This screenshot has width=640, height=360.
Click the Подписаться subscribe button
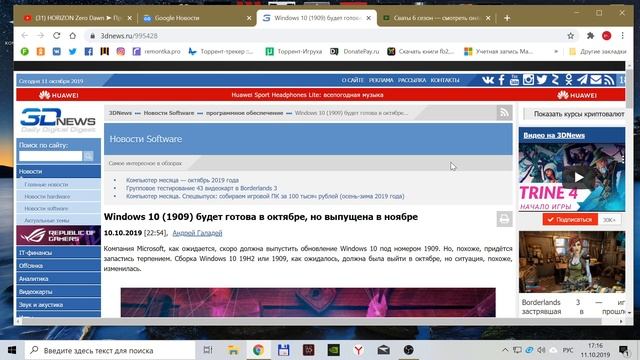point(570,220)
